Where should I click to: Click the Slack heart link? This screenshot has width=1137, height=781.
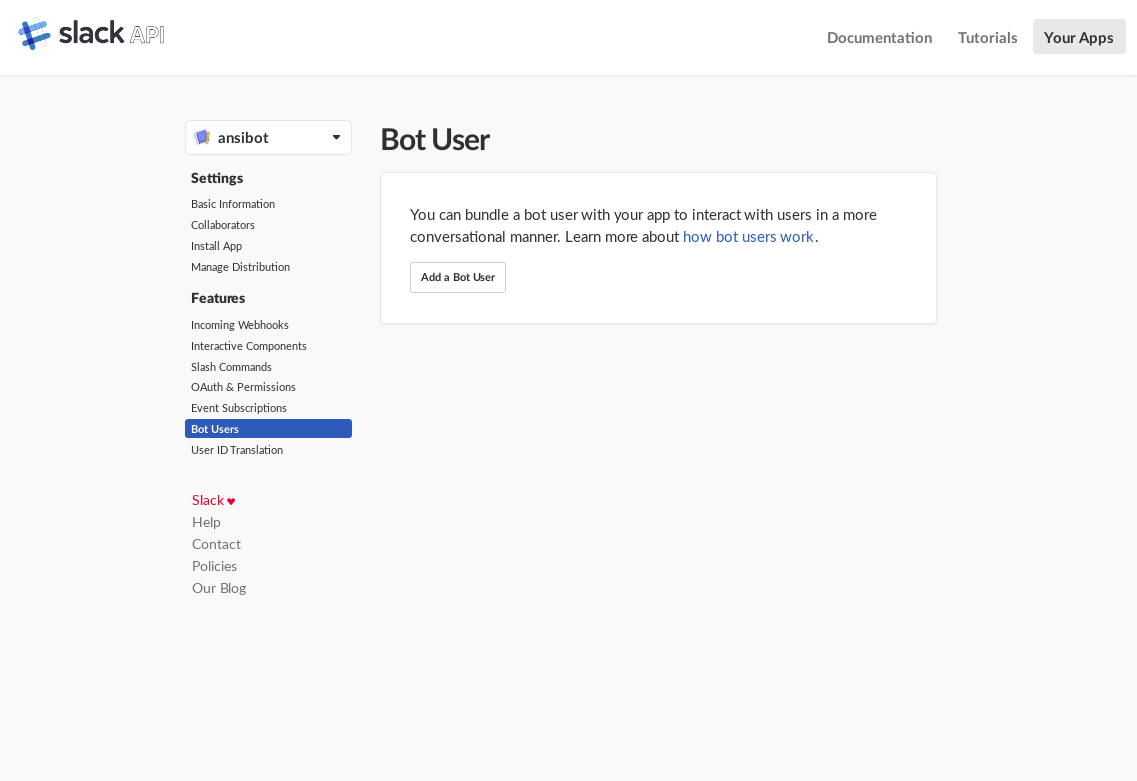(213, 500)
